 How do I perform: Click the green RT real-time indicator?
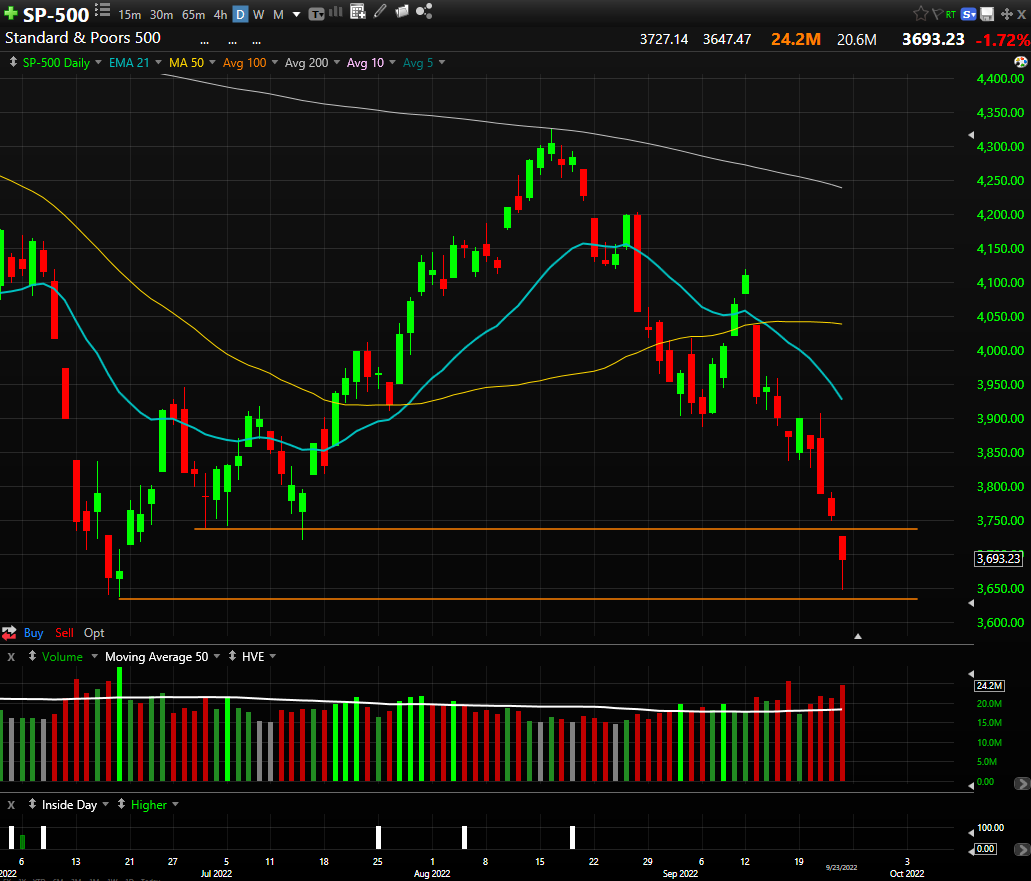951,14
